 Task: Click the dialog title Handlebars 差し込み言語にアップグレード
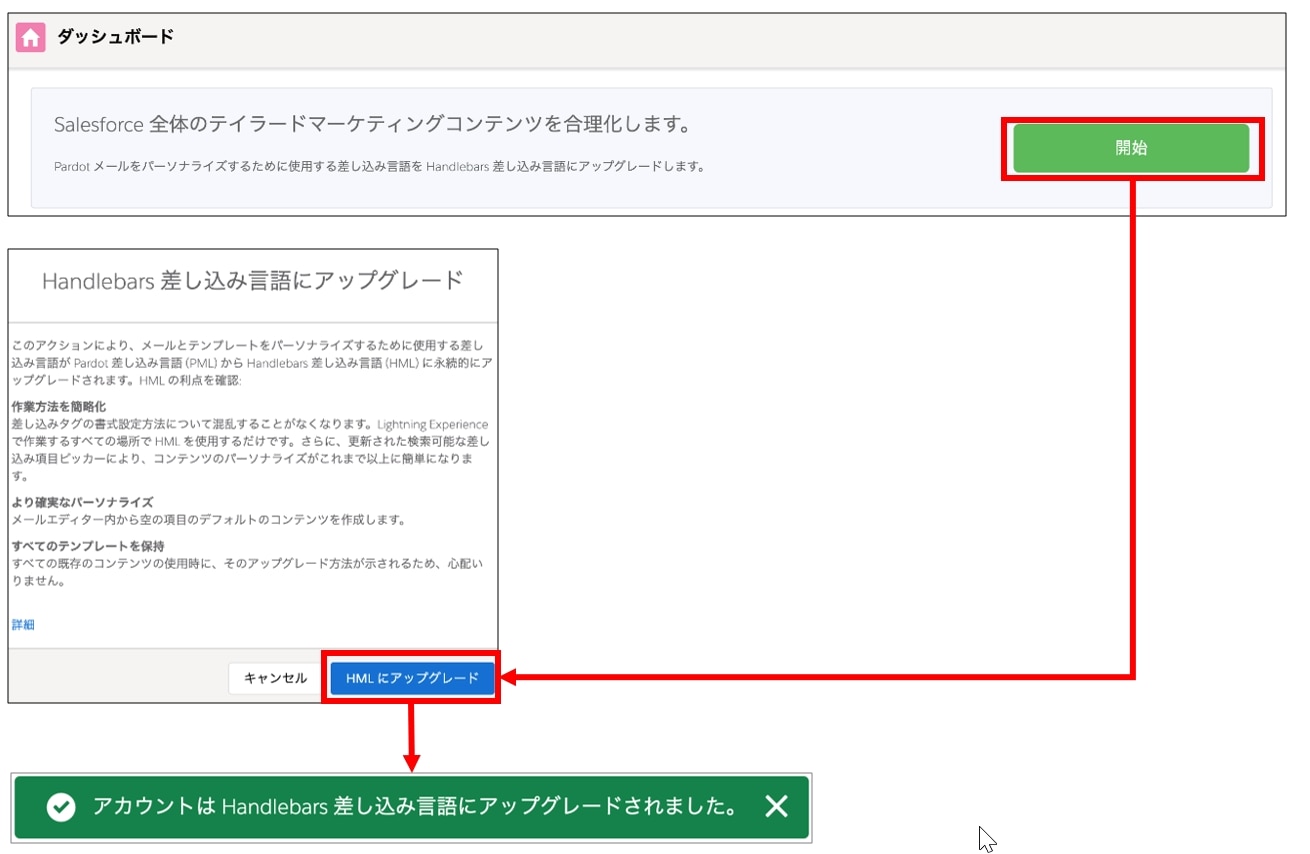coord(253,280)
